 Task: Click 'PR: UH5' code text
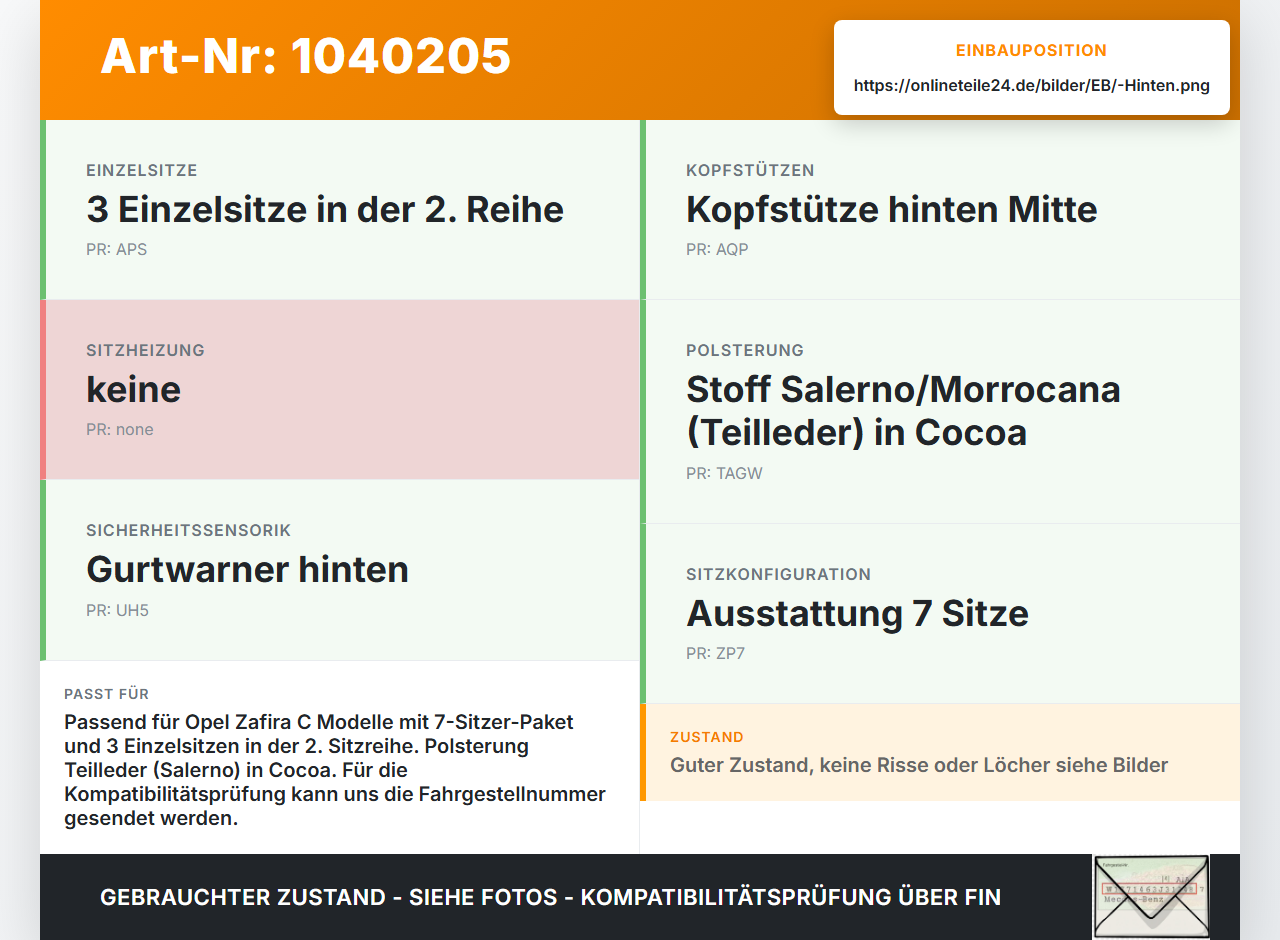click(x=117, y=610)
